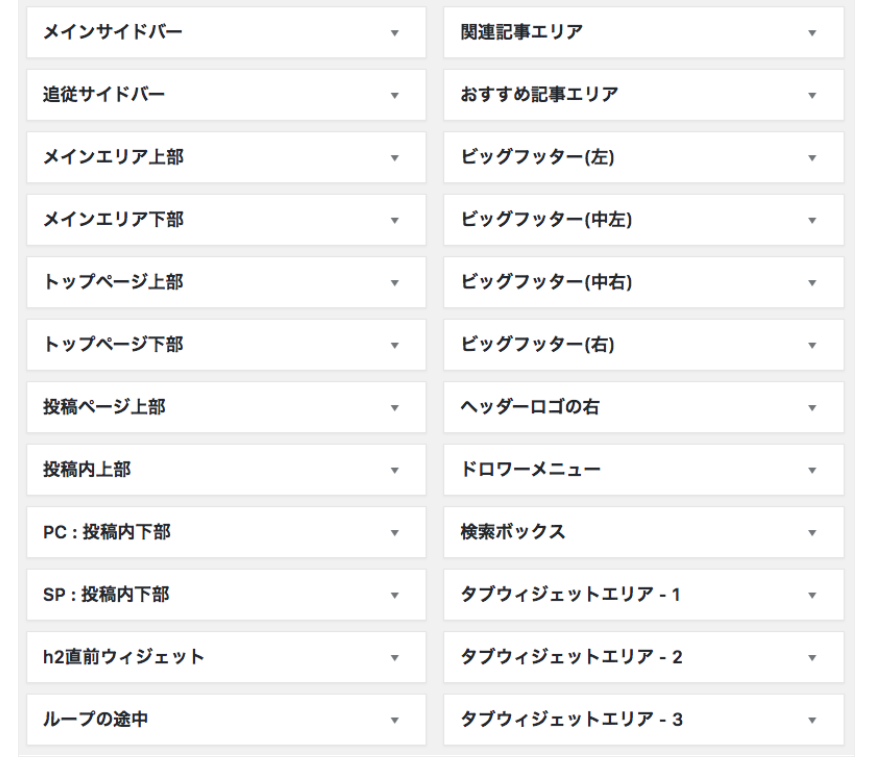Select the トップページ下部 widget area title
The image size is (892, 764).
[112, 345]
